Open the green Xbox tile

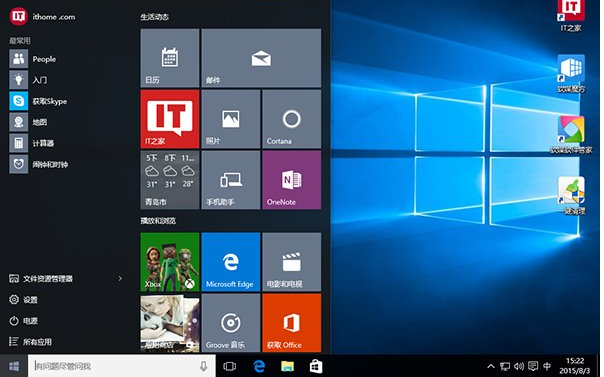point(170,262)
